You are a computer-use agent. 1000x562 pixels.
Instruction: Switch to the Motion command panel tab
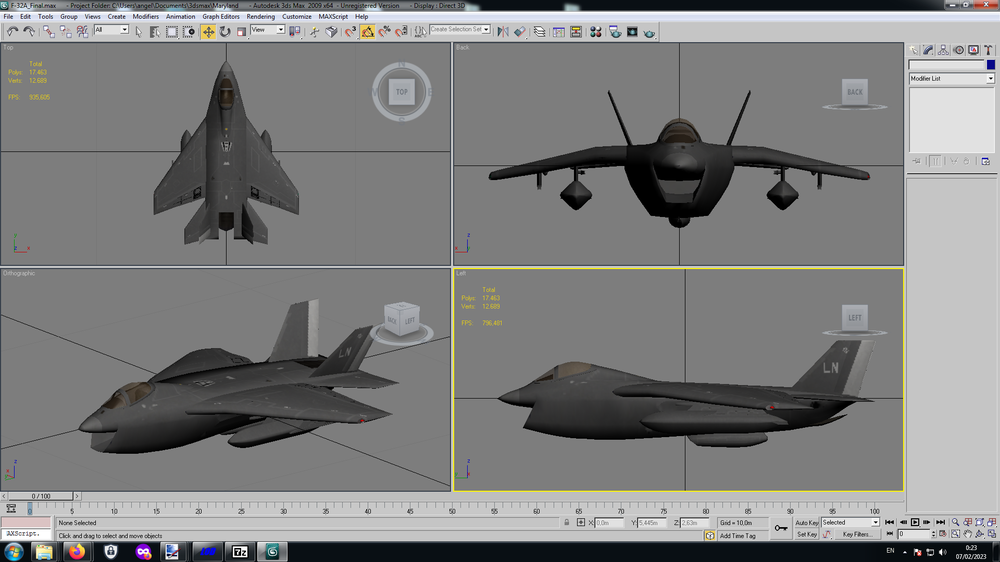959,50
